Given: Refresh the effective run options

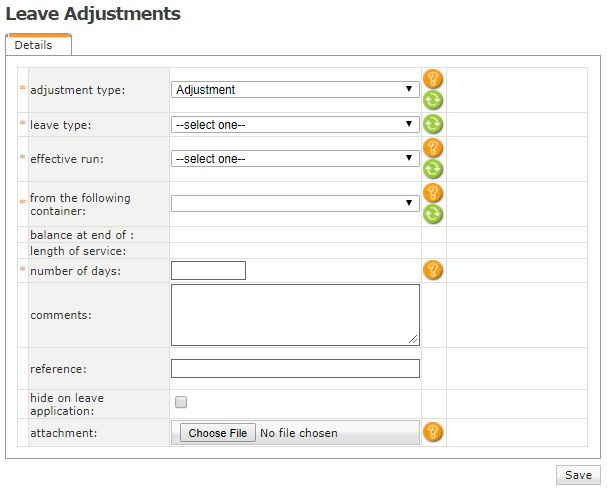Looking at the screenshot, I should tap(432, 169).
